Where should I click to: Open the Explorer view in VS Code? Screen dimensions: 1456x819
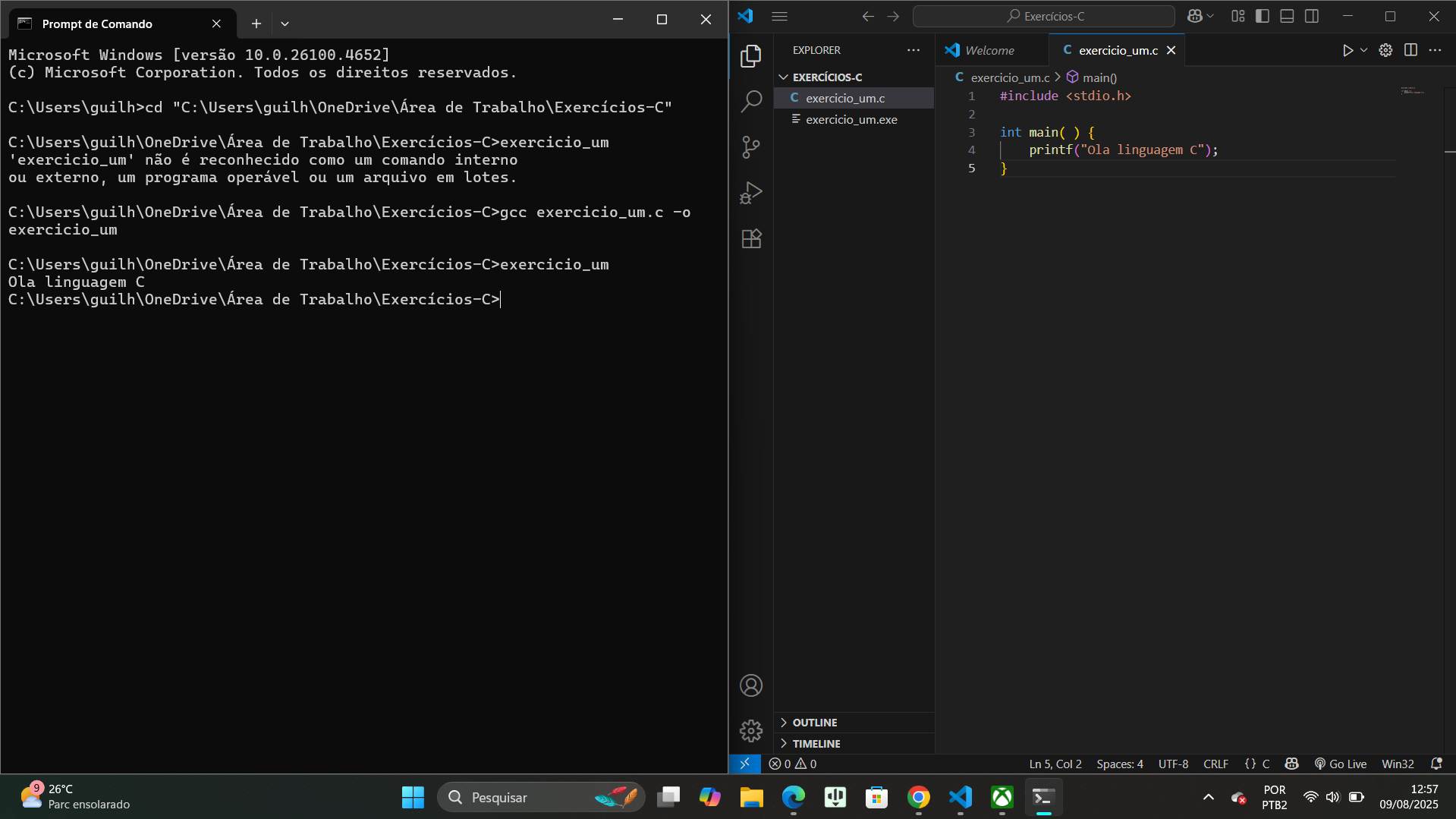[750, 56]
